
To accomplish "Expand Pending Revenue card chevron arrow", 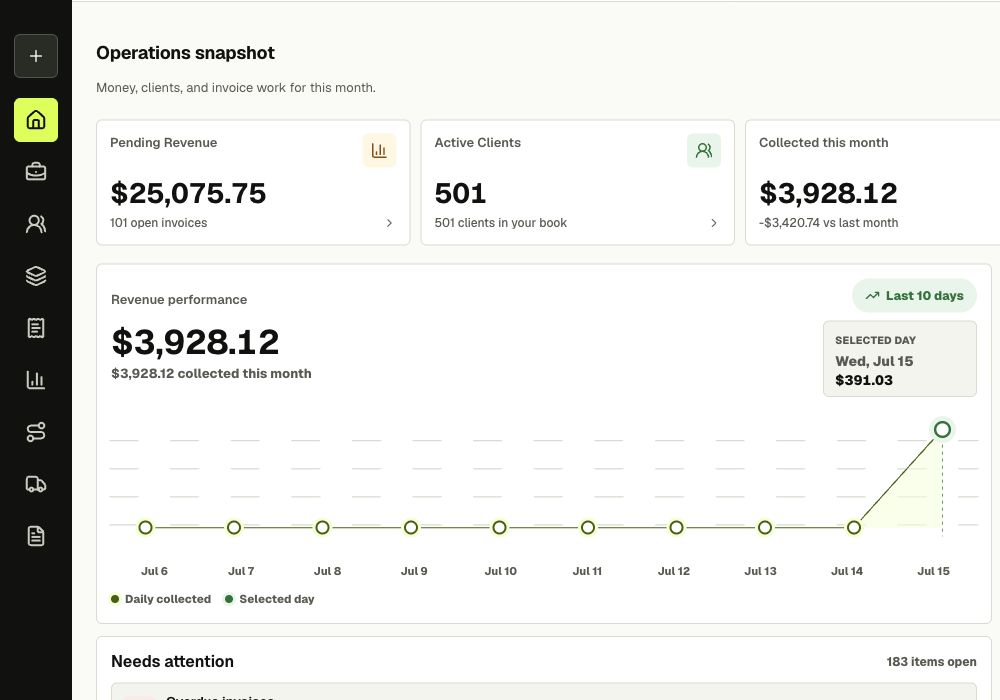I will pos(389,222).
